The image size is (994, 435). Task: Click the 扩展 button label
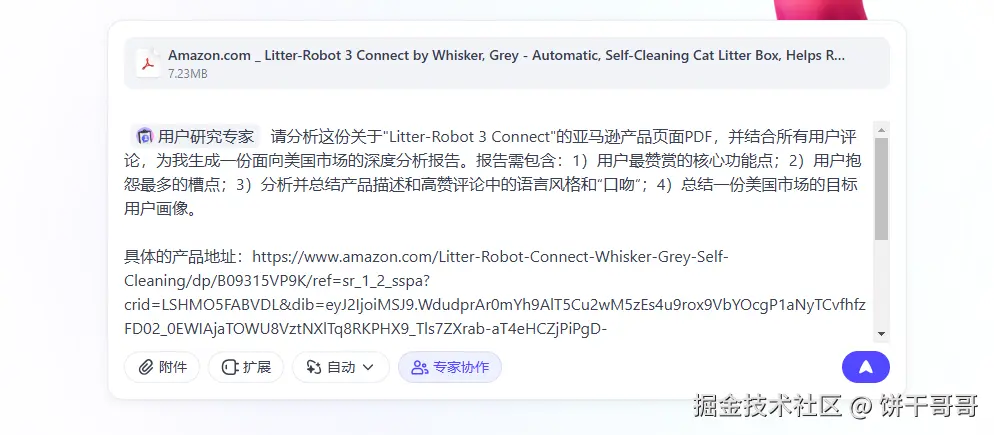point(257,367)
